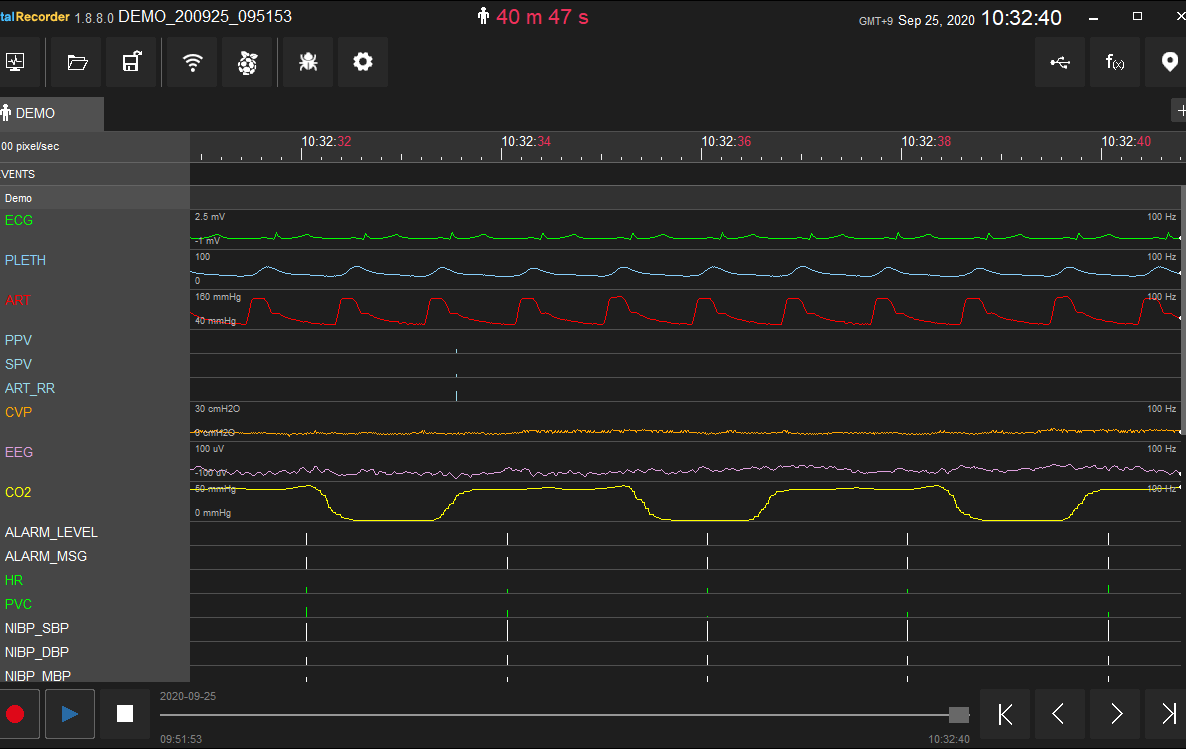Click the yellow CO2 capnography waveform
Image resolution: width=1186 pixels, height=749 pixels.
pyautogui.click(x=685, y=503)
